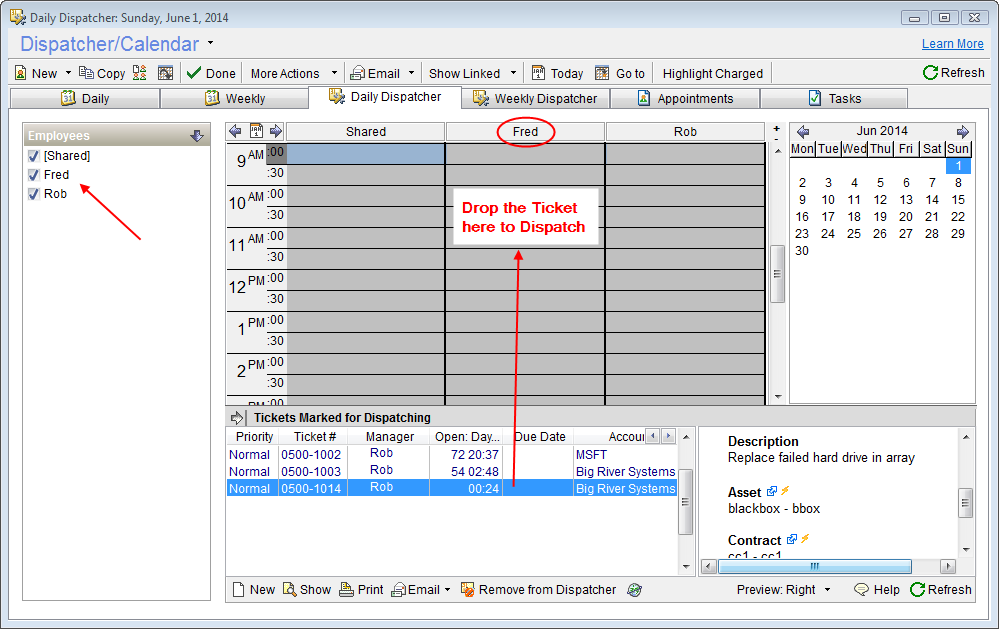Open the Dispatcher/Calendar title dropdown

pos(210,43)
